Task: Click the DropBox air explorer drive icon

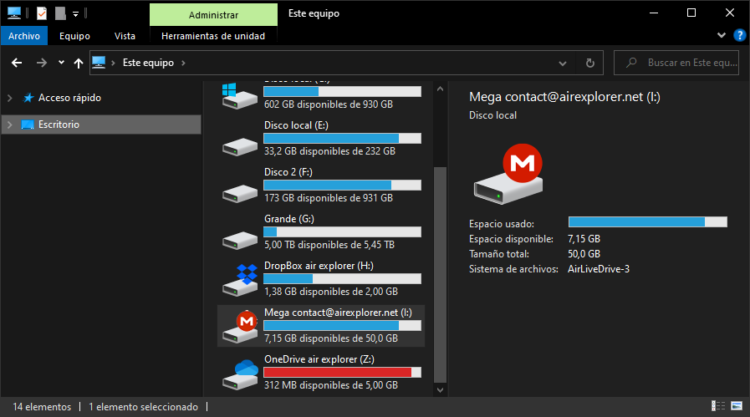Action: pos(240,279)
